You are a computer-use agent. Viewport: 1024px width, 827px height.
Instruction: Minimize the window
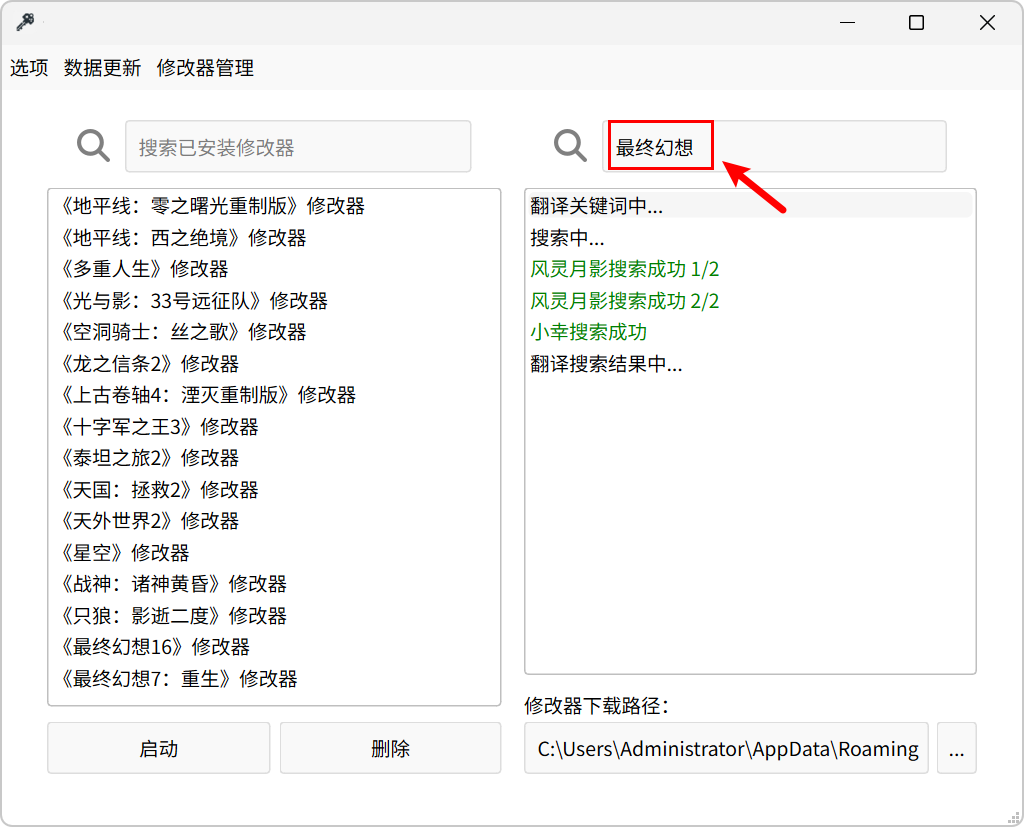click(x=847, y=23)
